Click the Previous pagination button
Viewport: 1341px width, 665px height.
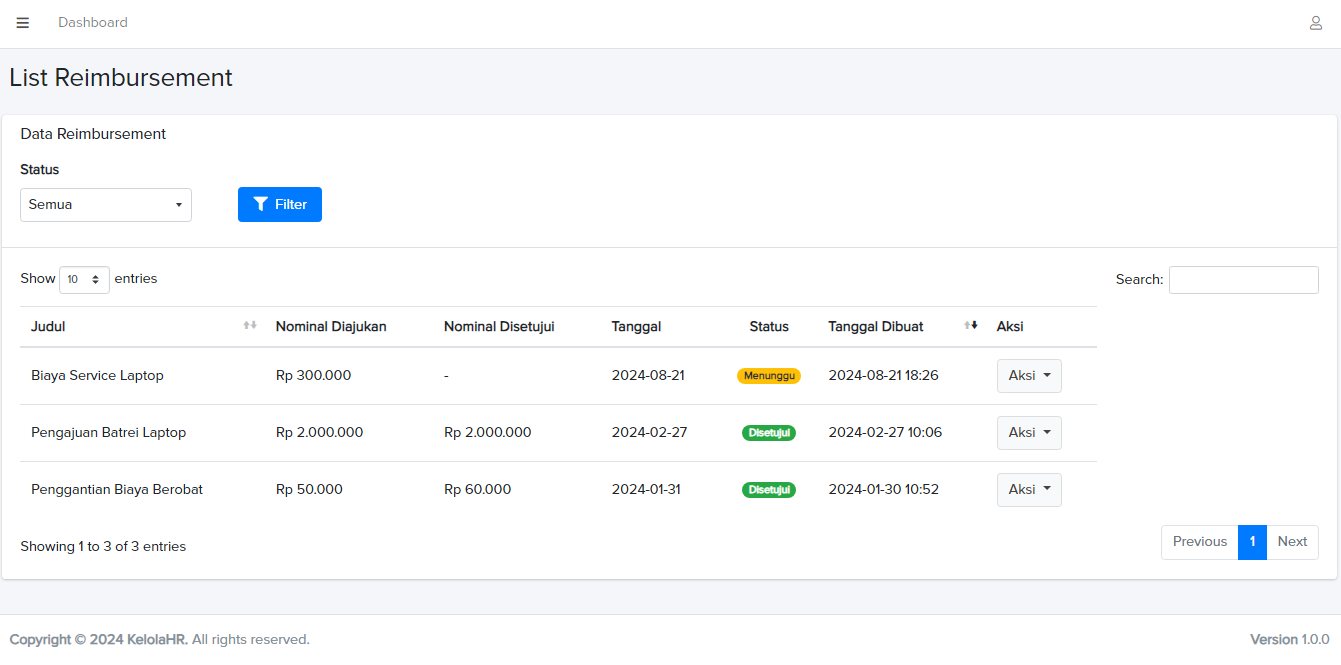tap(1199, 542)
